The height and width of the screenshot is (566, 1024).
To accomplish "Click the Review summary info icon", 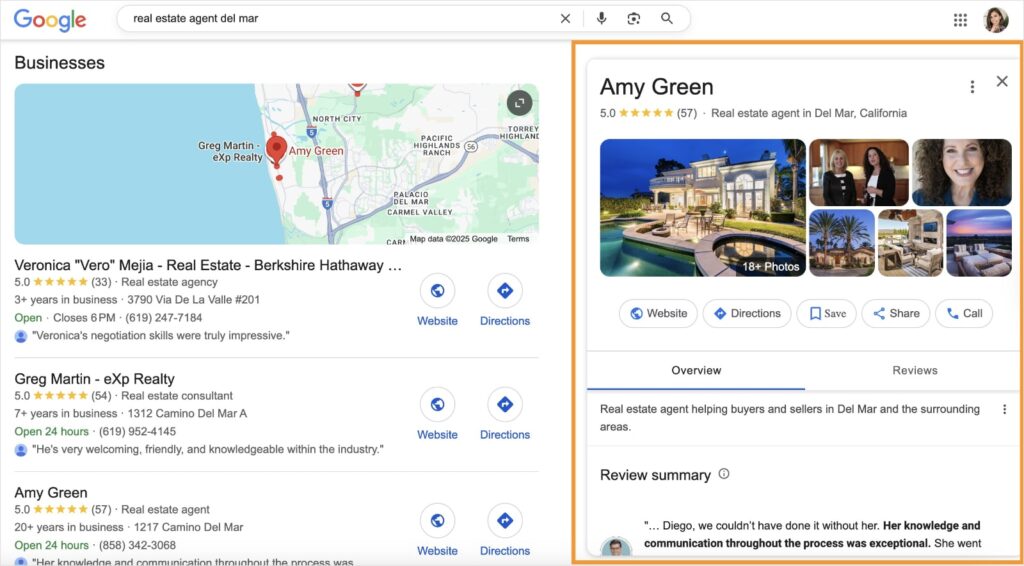I will 724,474.
